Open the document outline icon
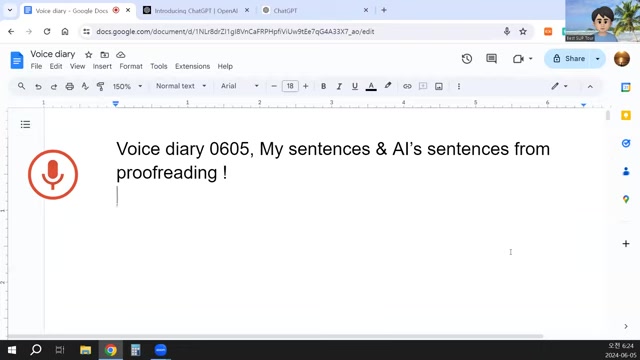The width and height of the screenshot is (640, 360). (25, 124)
